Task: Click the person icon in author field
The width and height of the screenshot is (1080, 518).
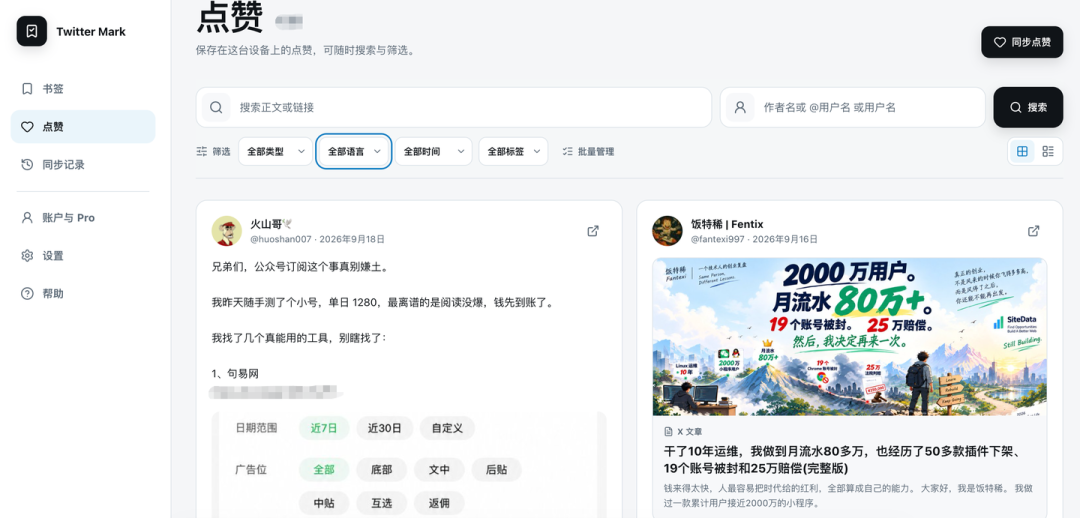Action: pyautogui.click(x=740, y=107)
